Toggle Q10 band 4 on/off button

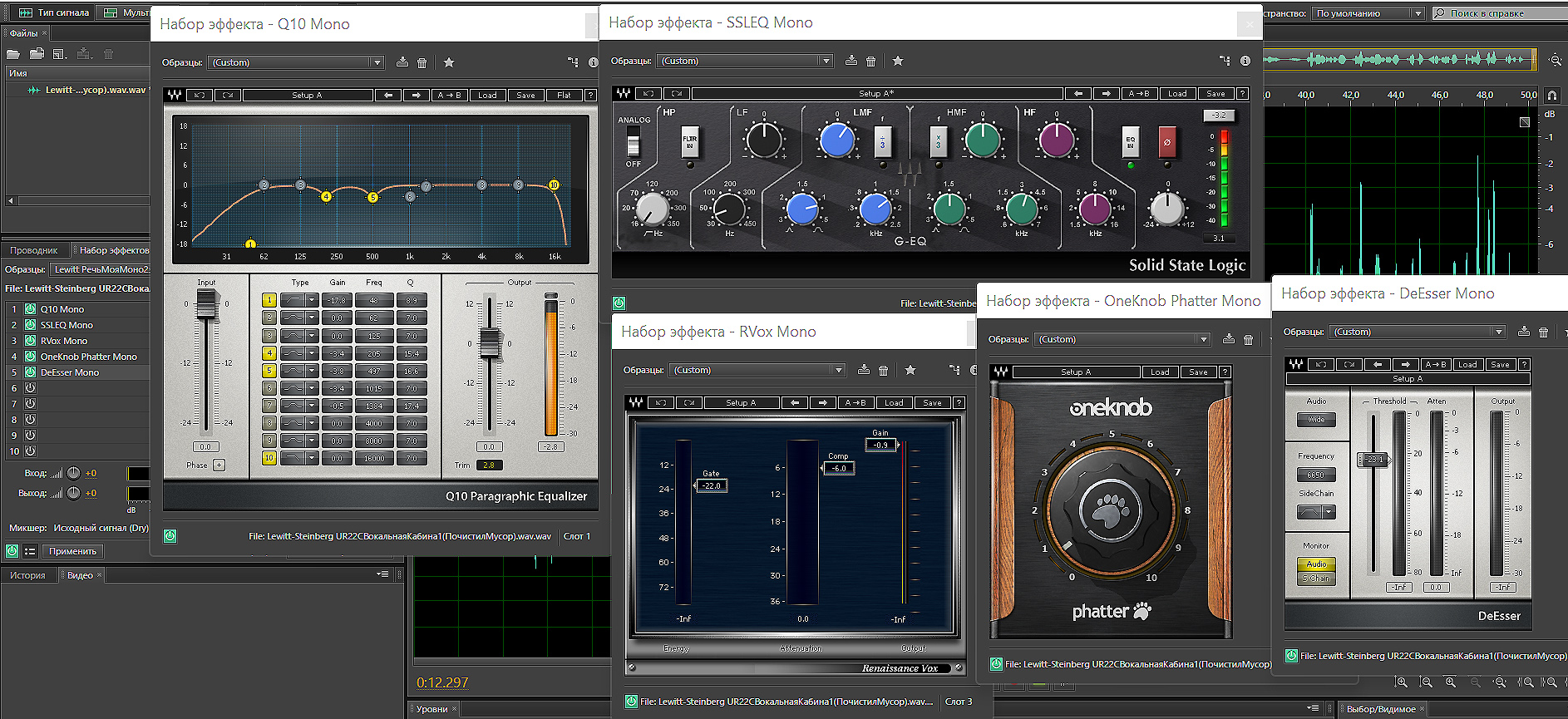pos(269,353)
